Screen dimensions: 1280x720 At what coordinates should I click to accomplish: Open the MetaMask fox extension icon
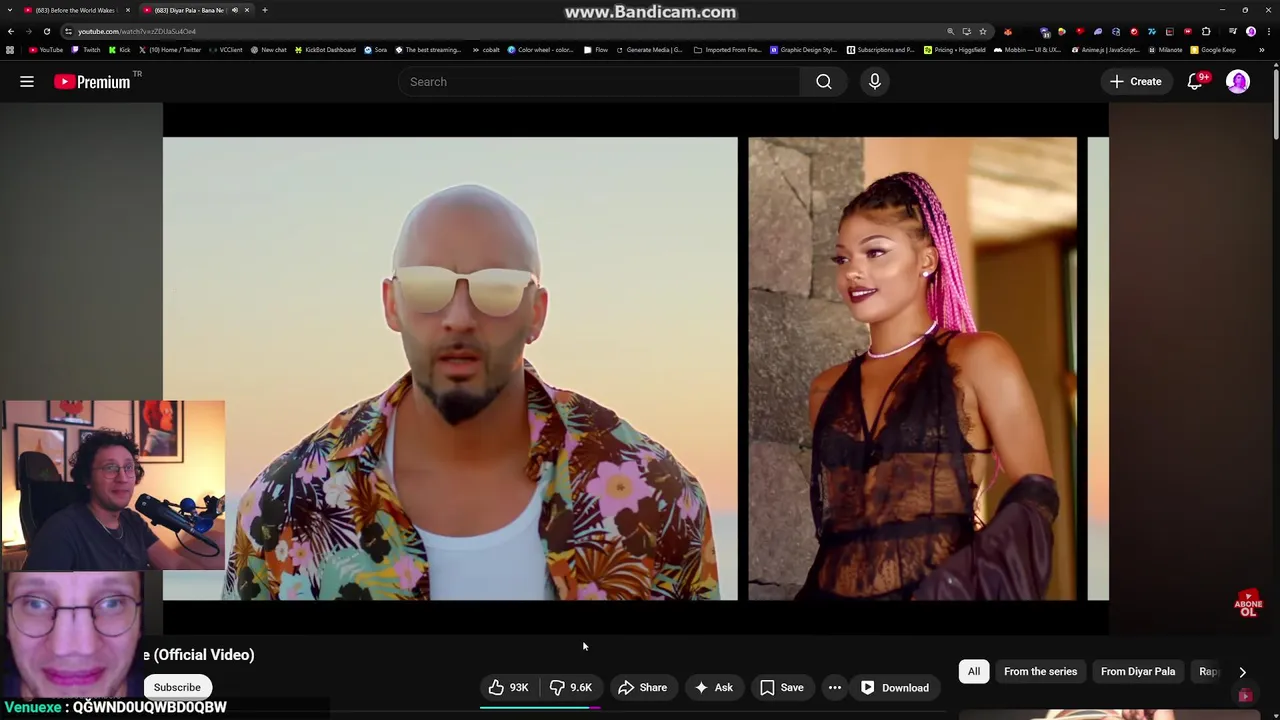[x=1008, y=31]
